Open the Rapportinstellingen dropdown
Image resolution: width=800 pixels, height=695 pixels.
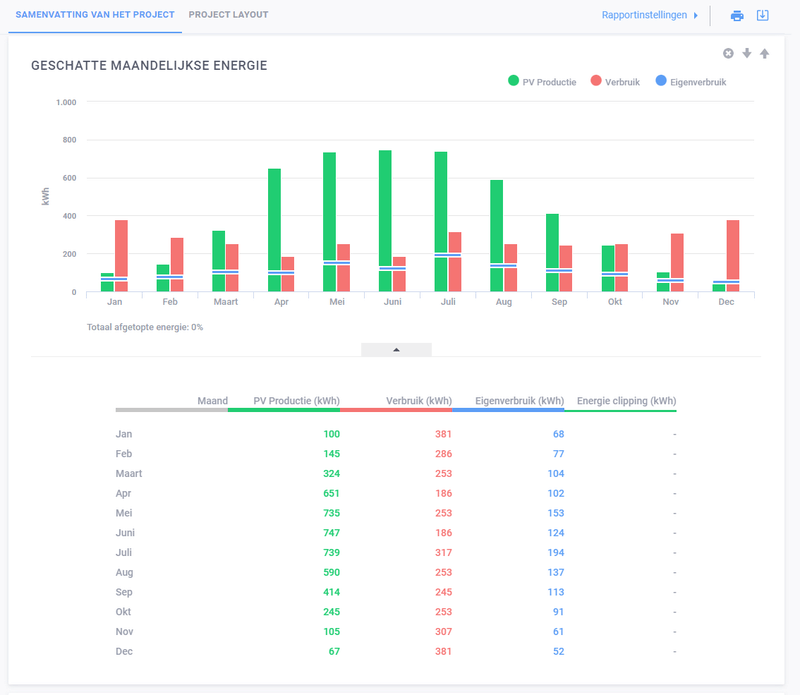(x=650, y=16)
